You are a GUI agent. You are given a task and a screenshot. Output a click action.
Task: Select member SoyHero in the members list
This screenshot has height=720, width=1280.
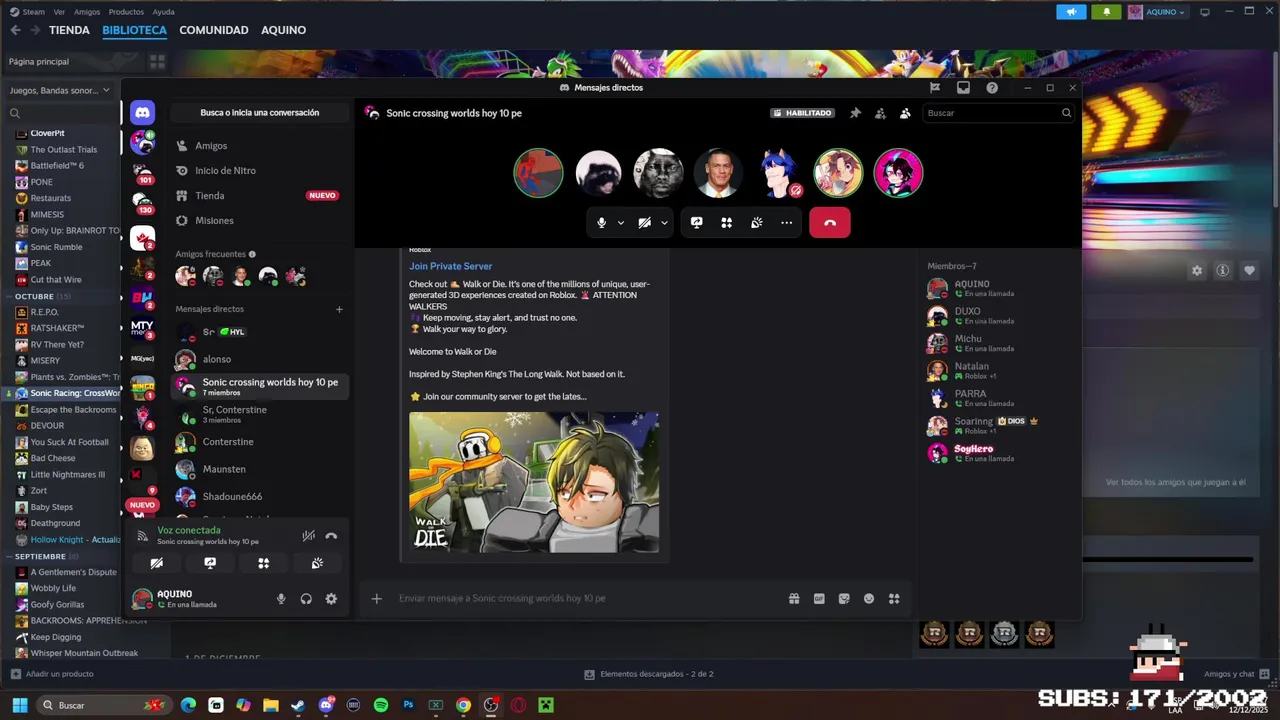(997, 453)
